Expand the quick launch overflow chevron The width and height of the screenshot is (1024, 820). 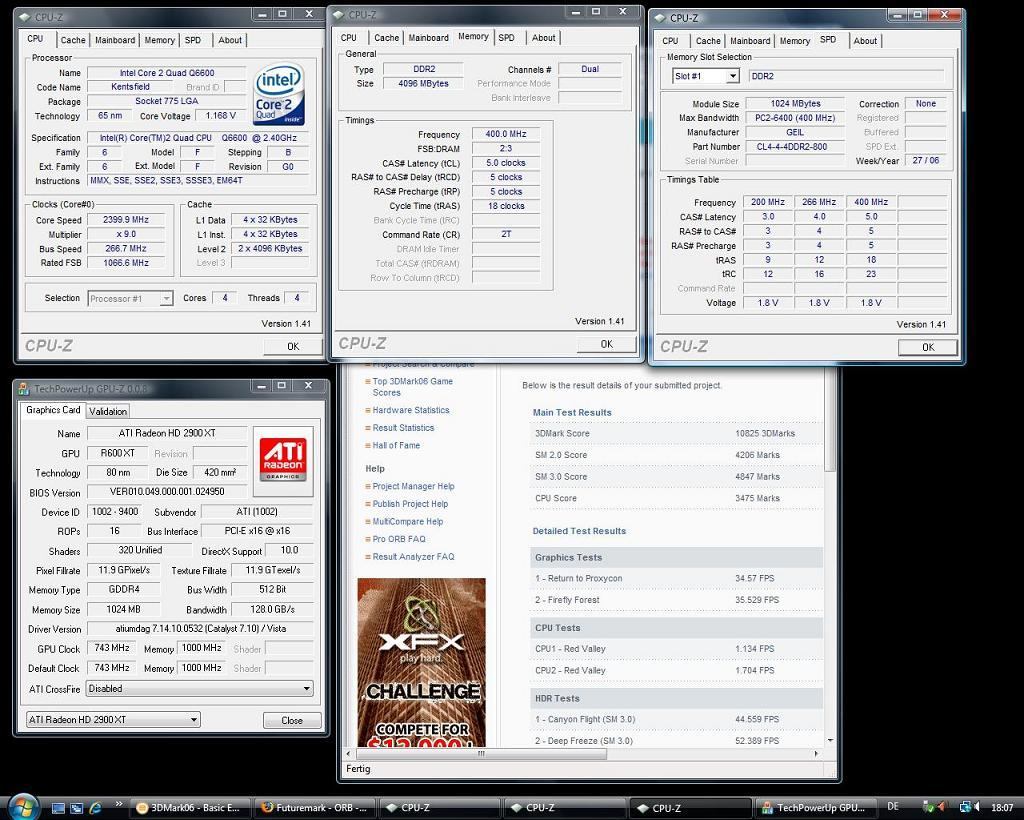pos(118,804)
